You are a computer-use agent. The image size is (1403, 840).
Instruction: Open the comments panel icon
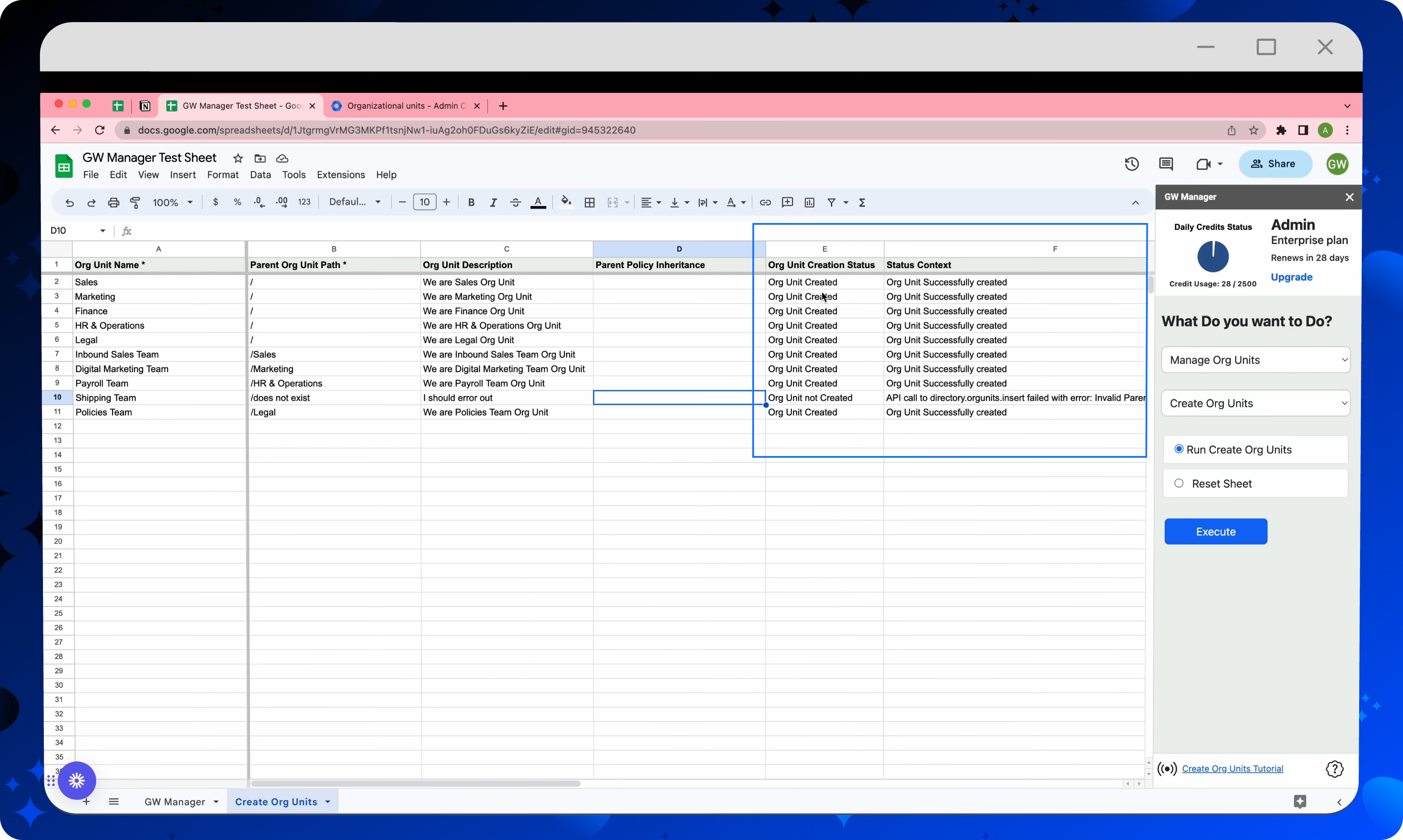[1166, 164]
